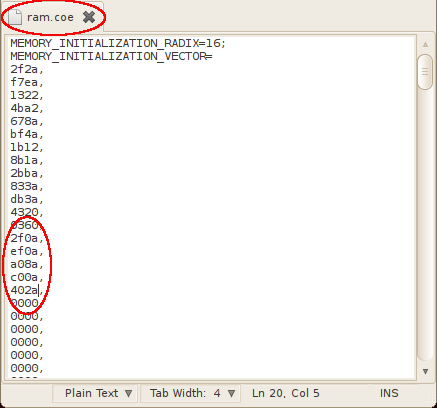Viewport: 437px width, 408px height.
Task: Click the vertical scrollbar thumb
Action: (425, 72)
